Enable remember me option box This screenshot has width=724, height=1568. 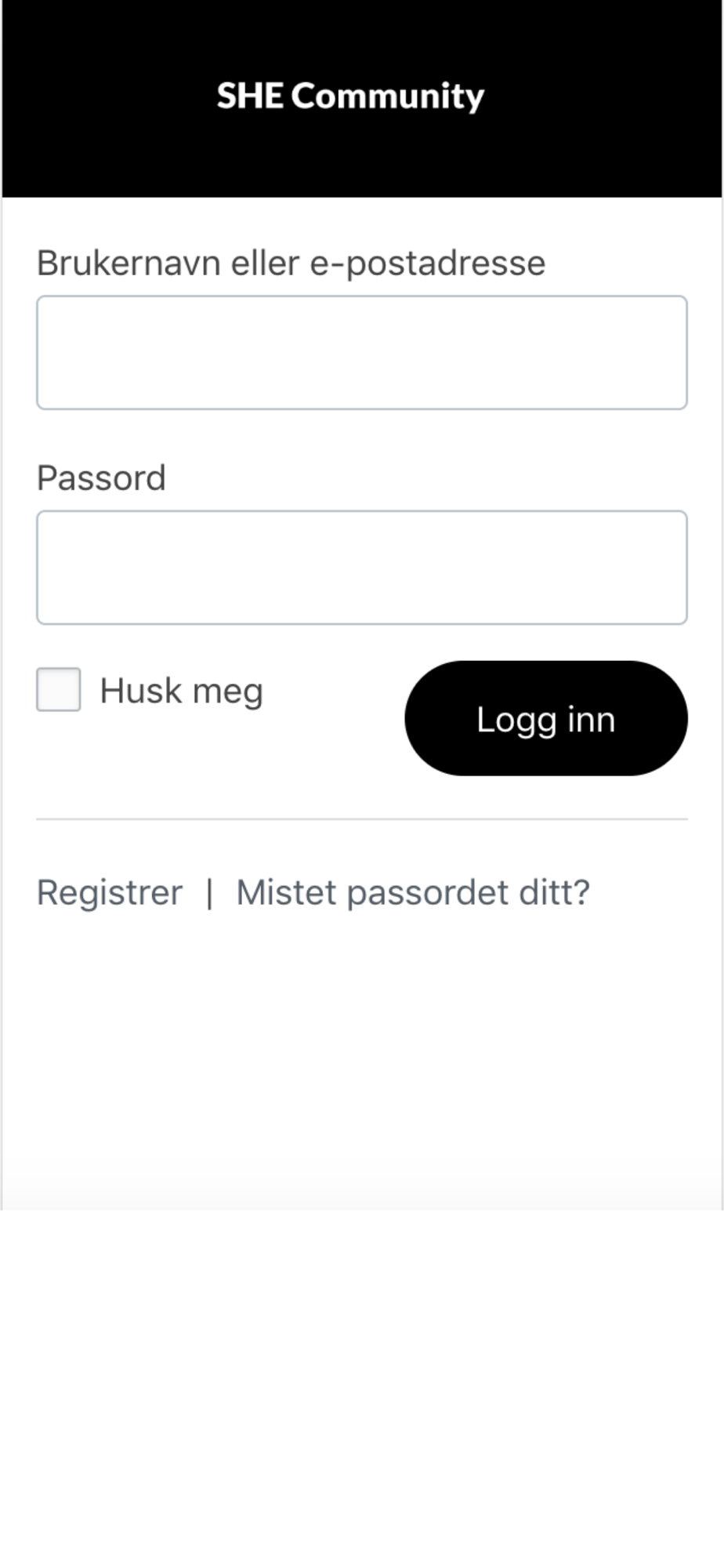pyautogui.click(x=59, y=690)
